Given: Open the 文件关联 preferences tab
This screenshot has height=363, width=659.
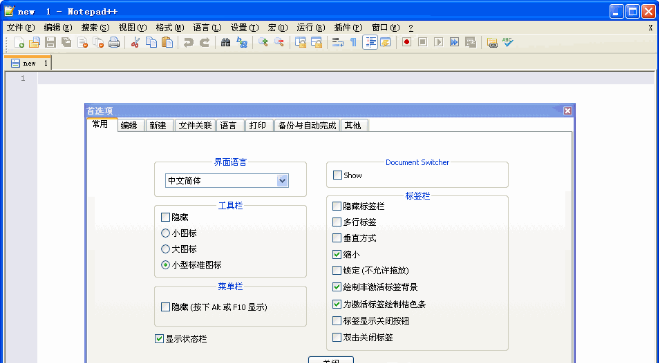Looking at the screenshot, I should [x=195, y=126].
